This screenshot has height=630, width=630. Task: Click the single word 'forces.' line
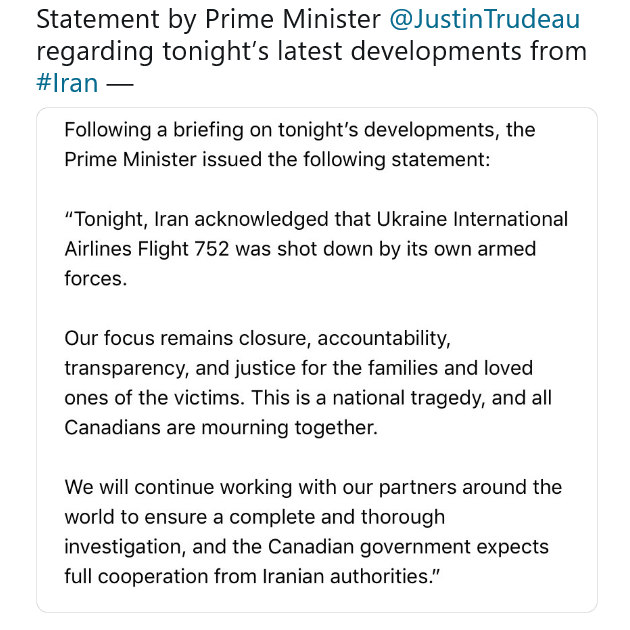click(x=96, y=278)
